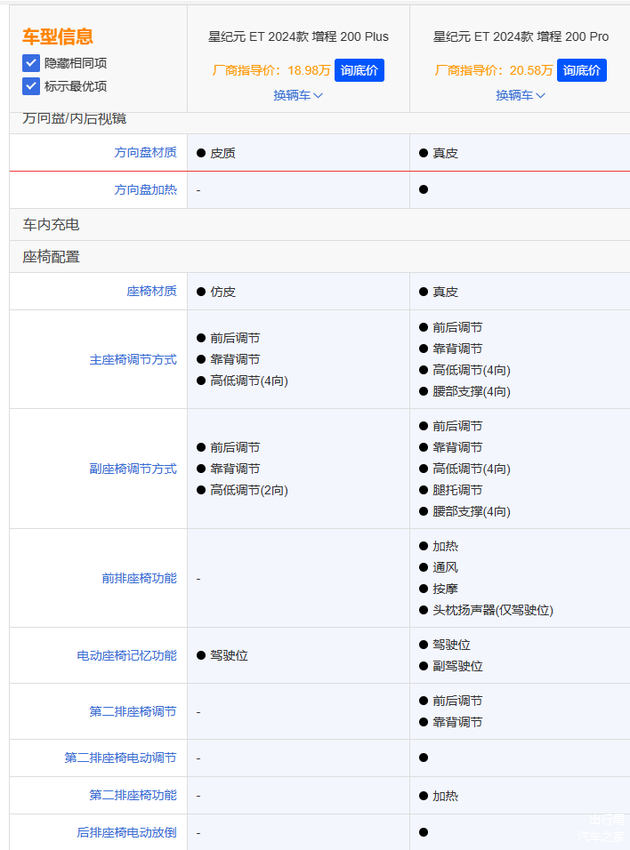Click the 座椅材质 parameter link
The height and width of the screenshot is (850, 630).
click(151, 291)
